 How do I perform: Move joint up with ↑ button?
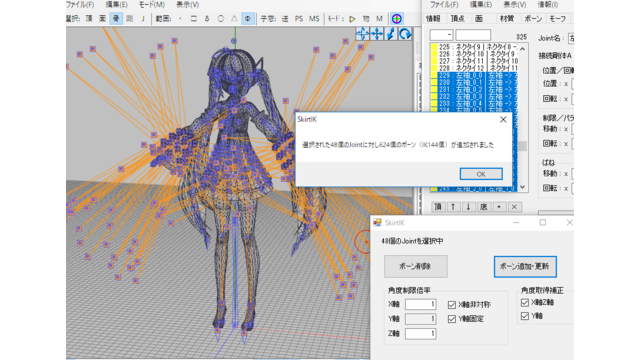(453, 207)
